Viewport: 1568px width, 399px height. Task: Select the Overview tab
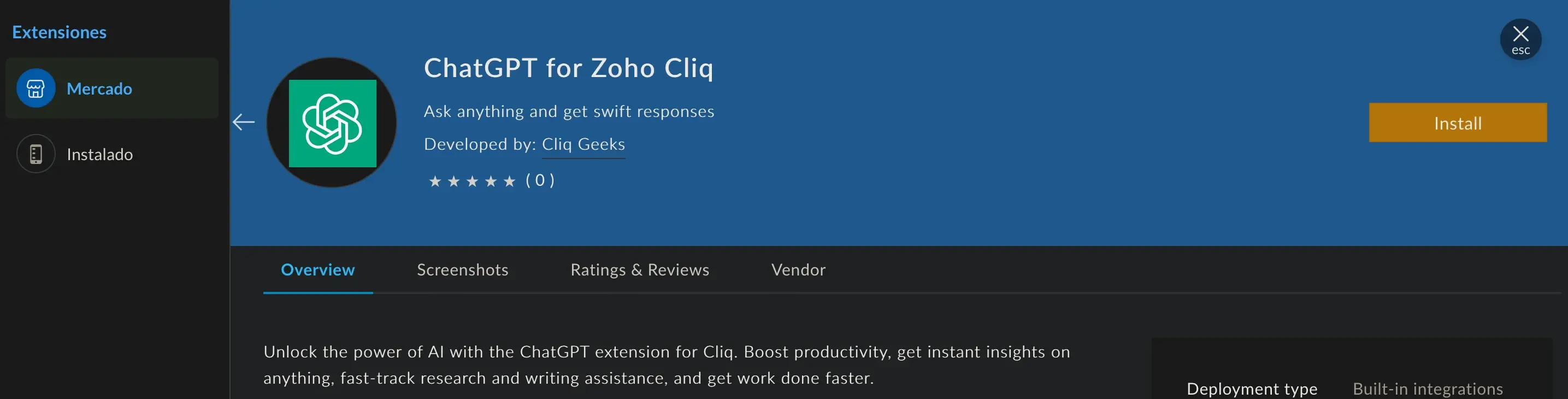click(317, 270)
